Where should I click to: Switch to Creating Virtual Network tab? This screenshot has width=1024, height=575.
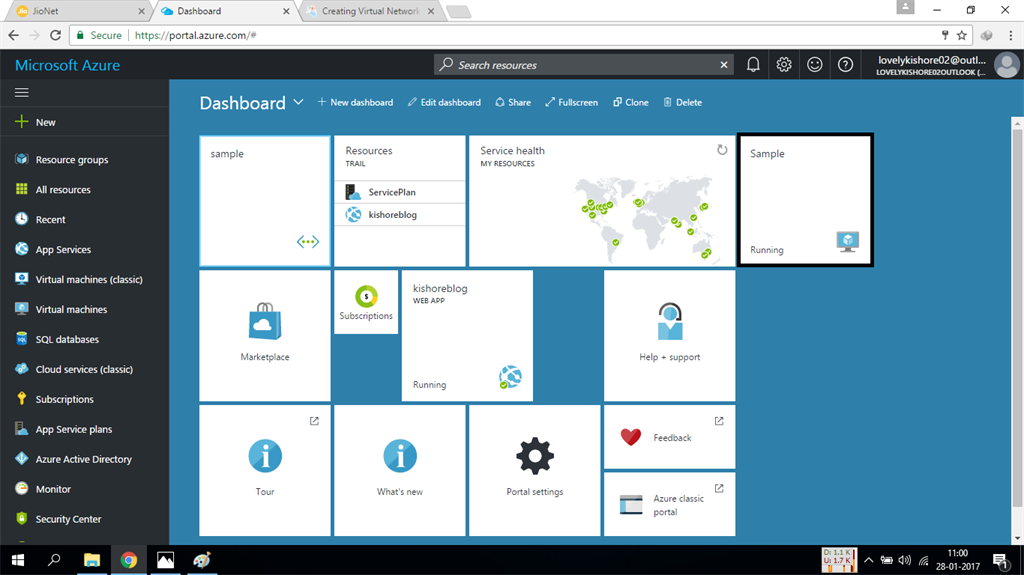coord(370,11)
